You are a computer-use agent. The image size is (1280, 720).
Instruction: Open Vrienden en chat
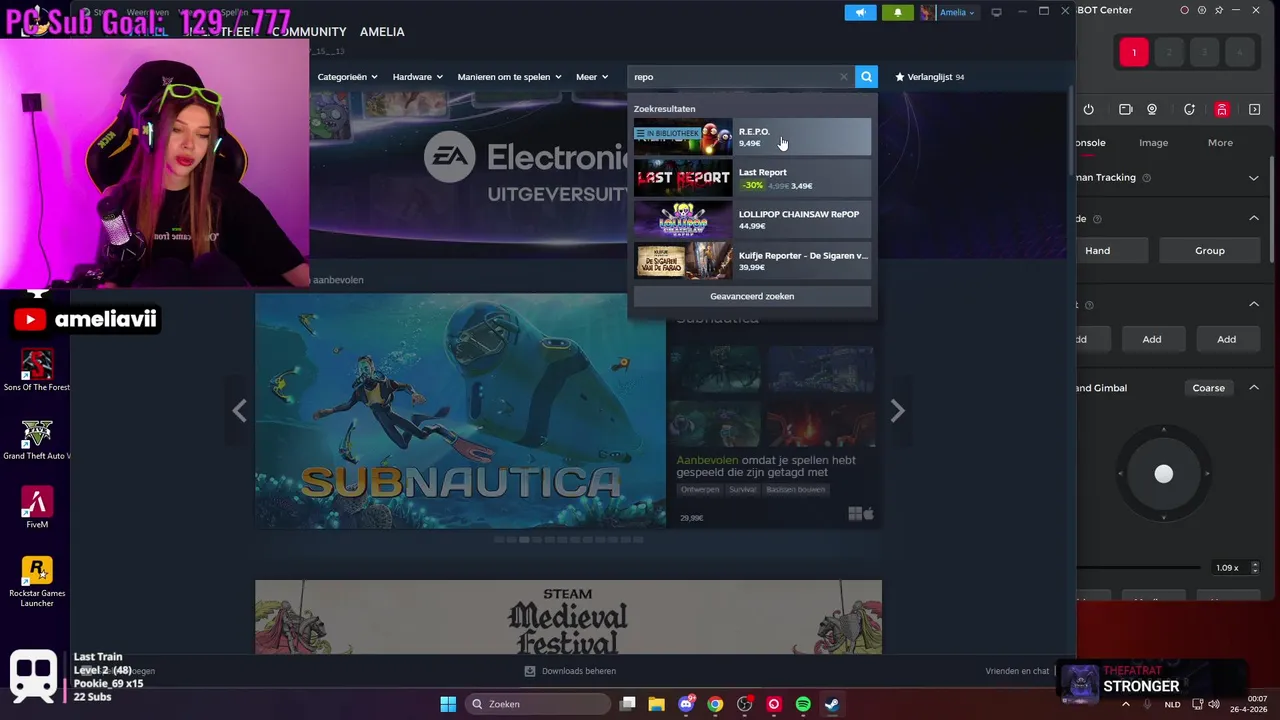1017,671
